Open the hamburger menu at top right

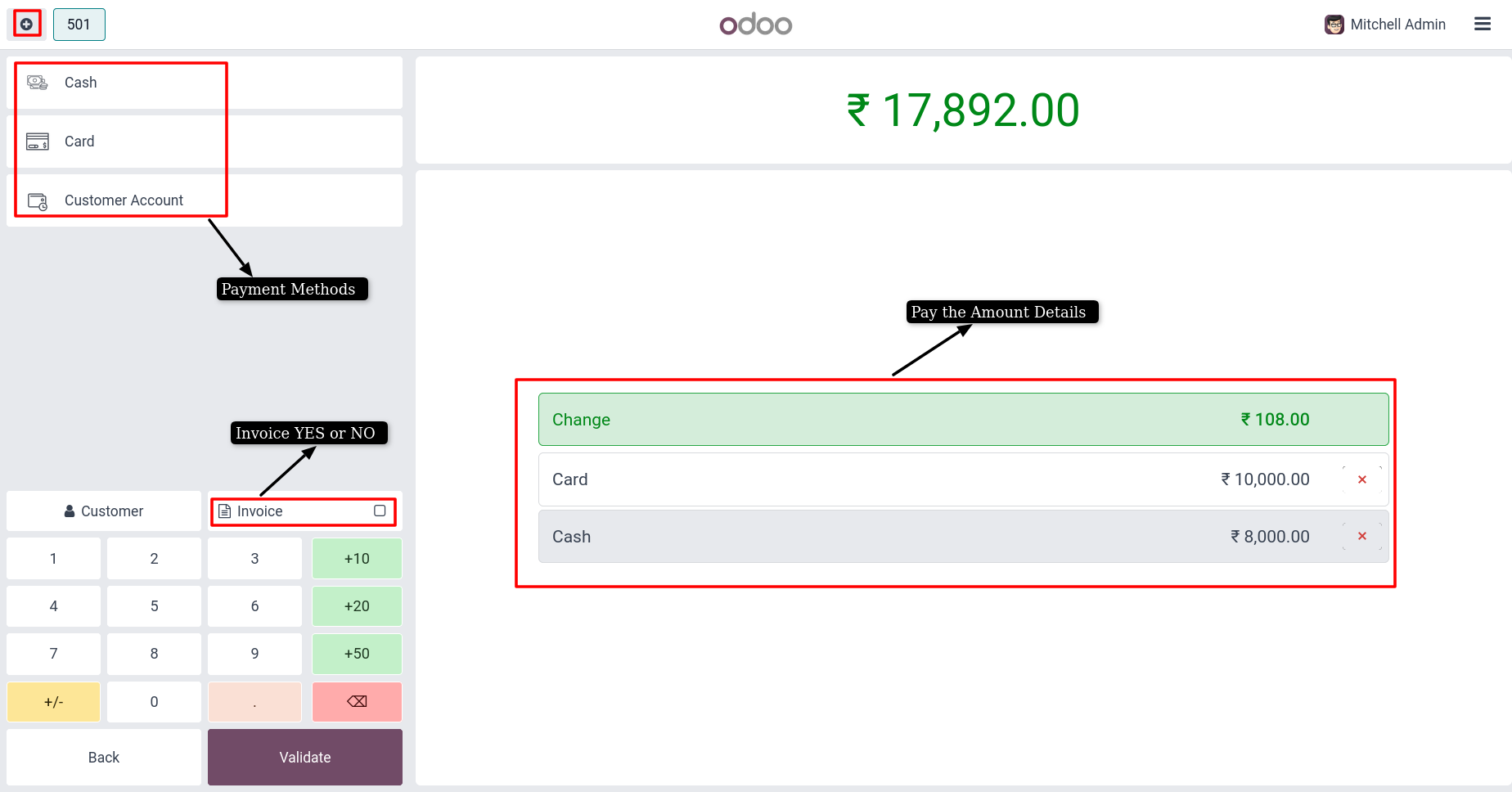tap(1483, 25)
